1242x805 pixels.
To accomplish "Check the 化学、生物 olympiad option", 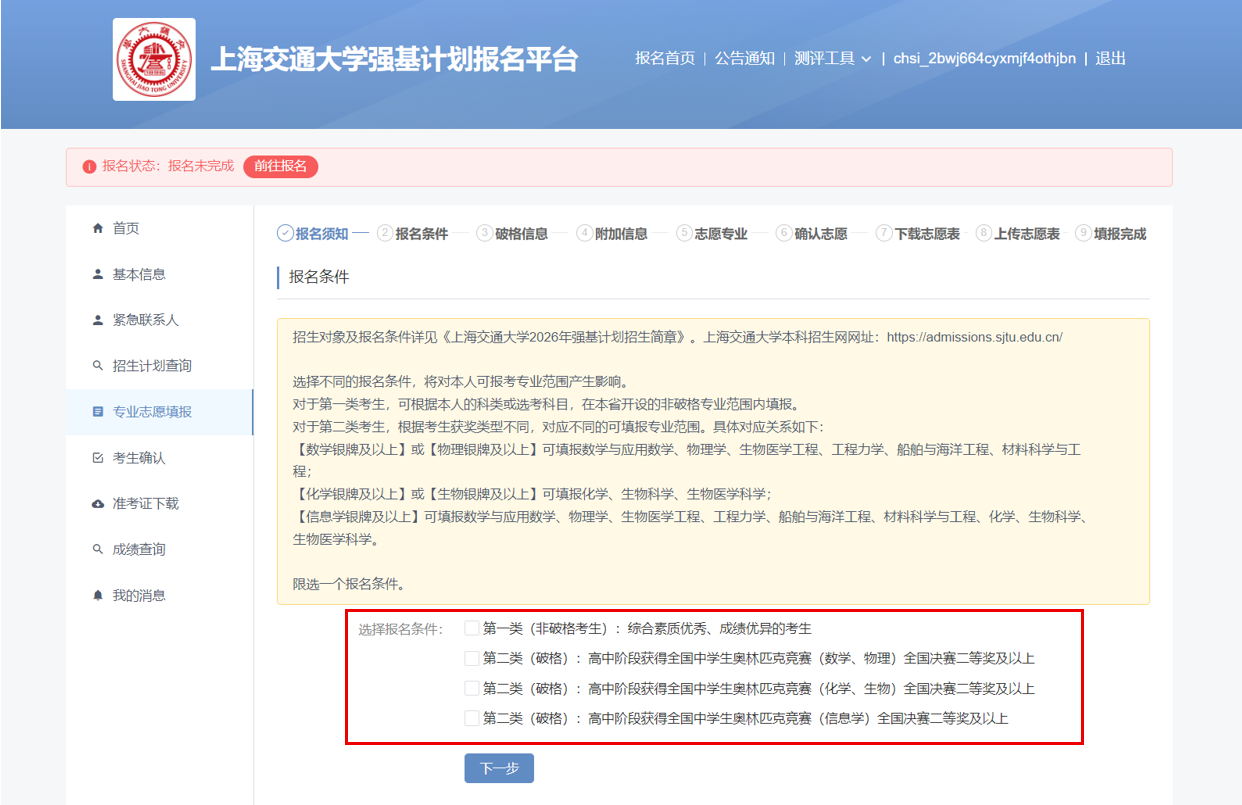I will click(472, 689).
